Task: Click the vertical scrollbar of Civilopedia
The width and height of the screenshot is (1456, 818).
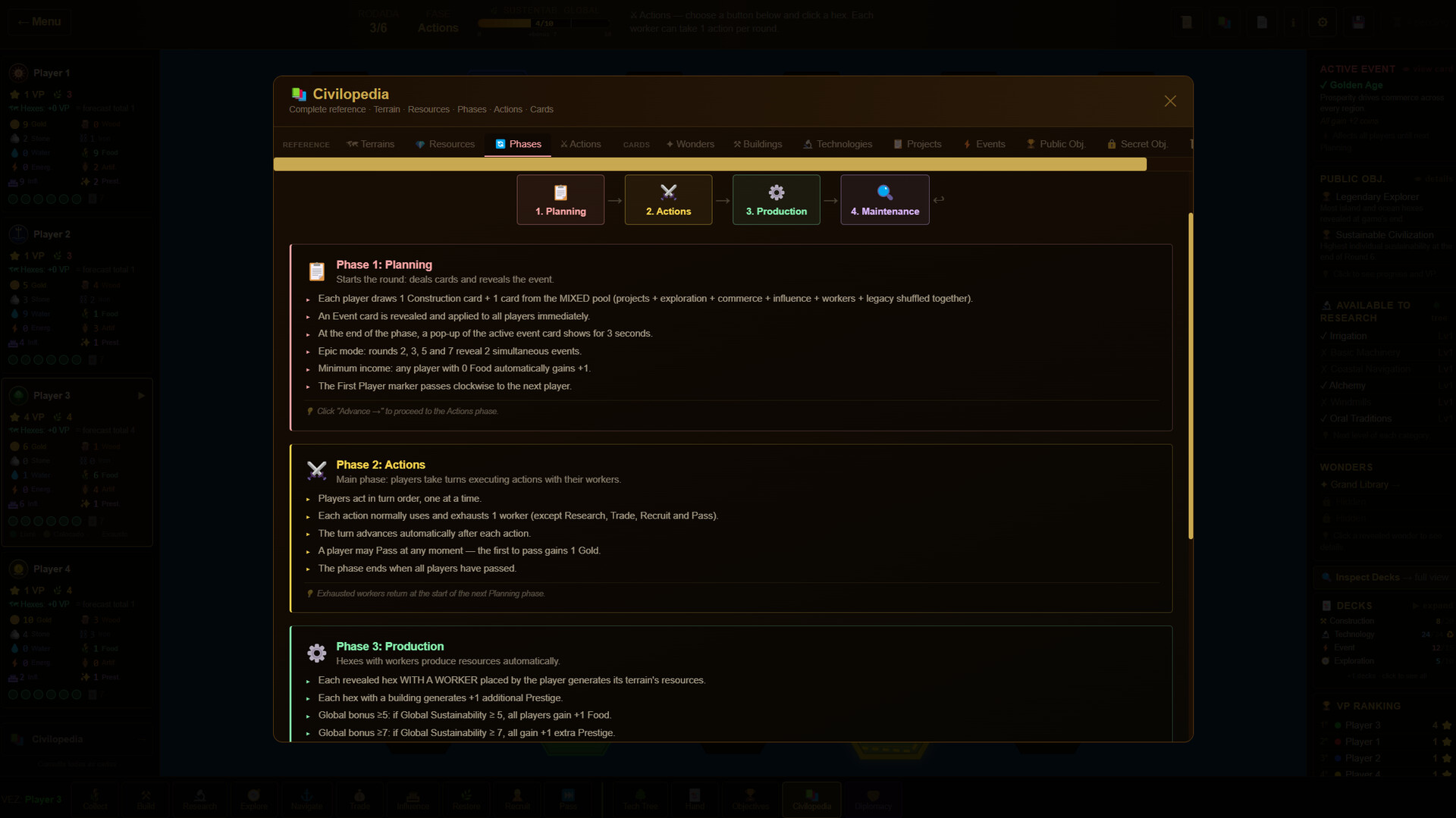Action: [x=1191, y=376]
